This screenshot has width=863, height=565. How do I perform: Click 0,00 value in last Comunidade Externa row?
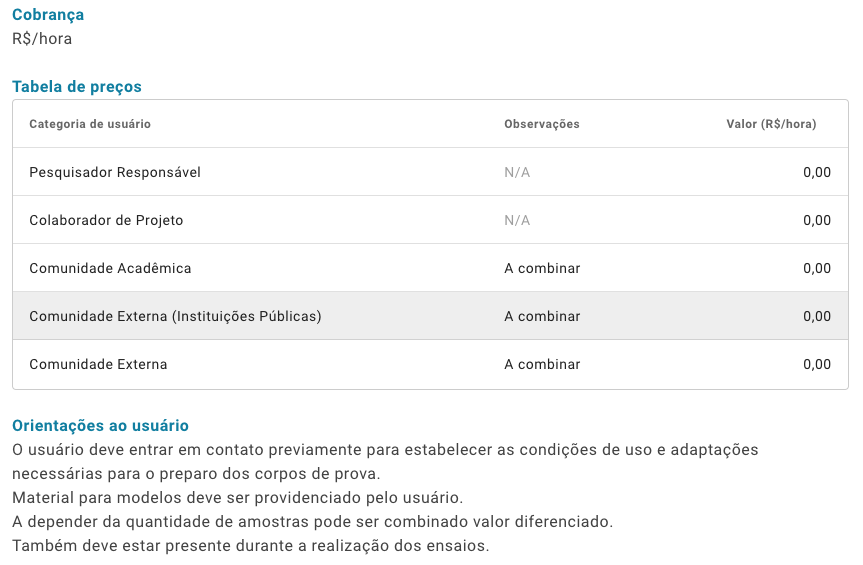(x=817, y=364)
